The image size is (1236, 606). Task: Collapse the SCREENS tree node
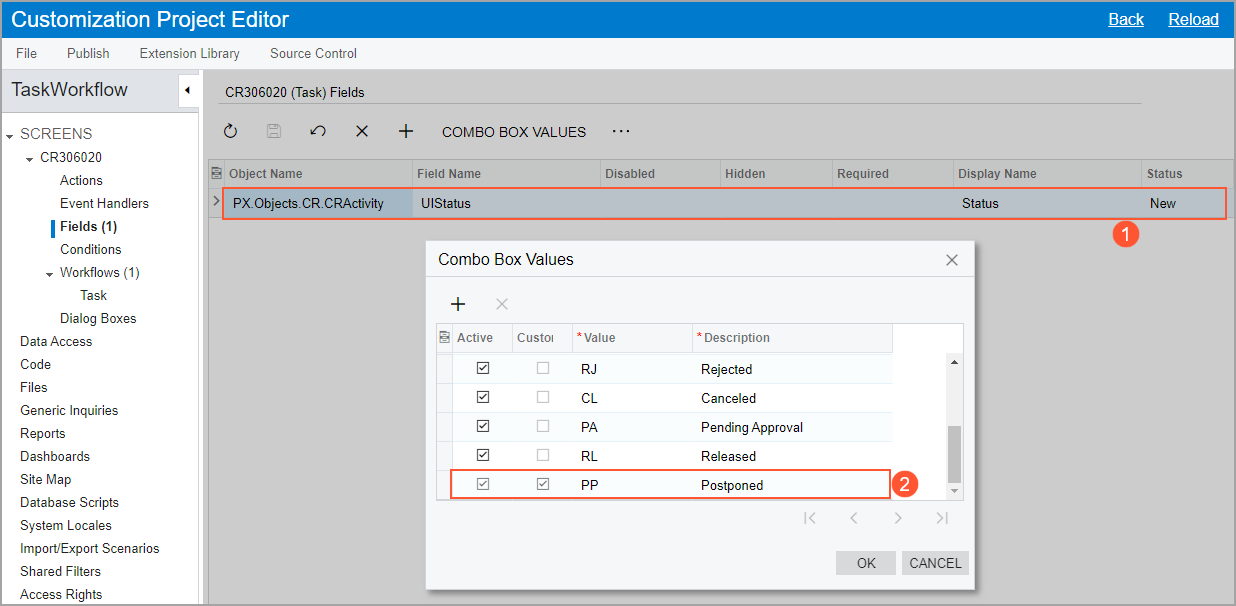(10, 135)
